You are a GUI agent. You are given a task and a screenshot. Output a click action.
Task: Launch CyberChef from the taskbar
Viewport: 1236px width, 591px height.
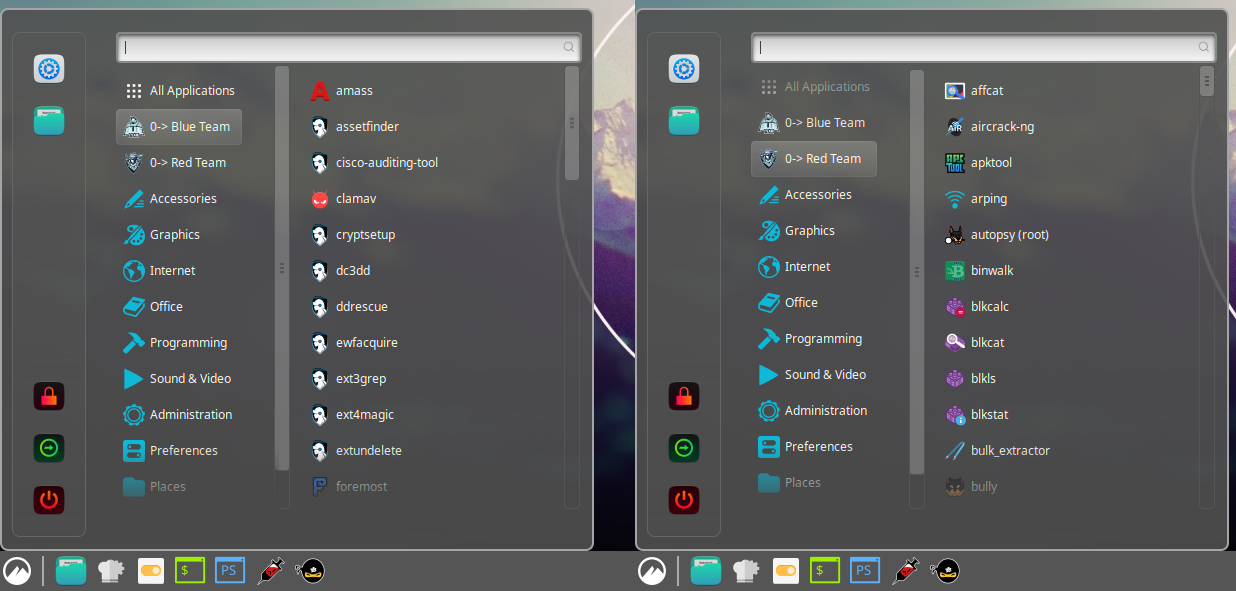[111, 570]
